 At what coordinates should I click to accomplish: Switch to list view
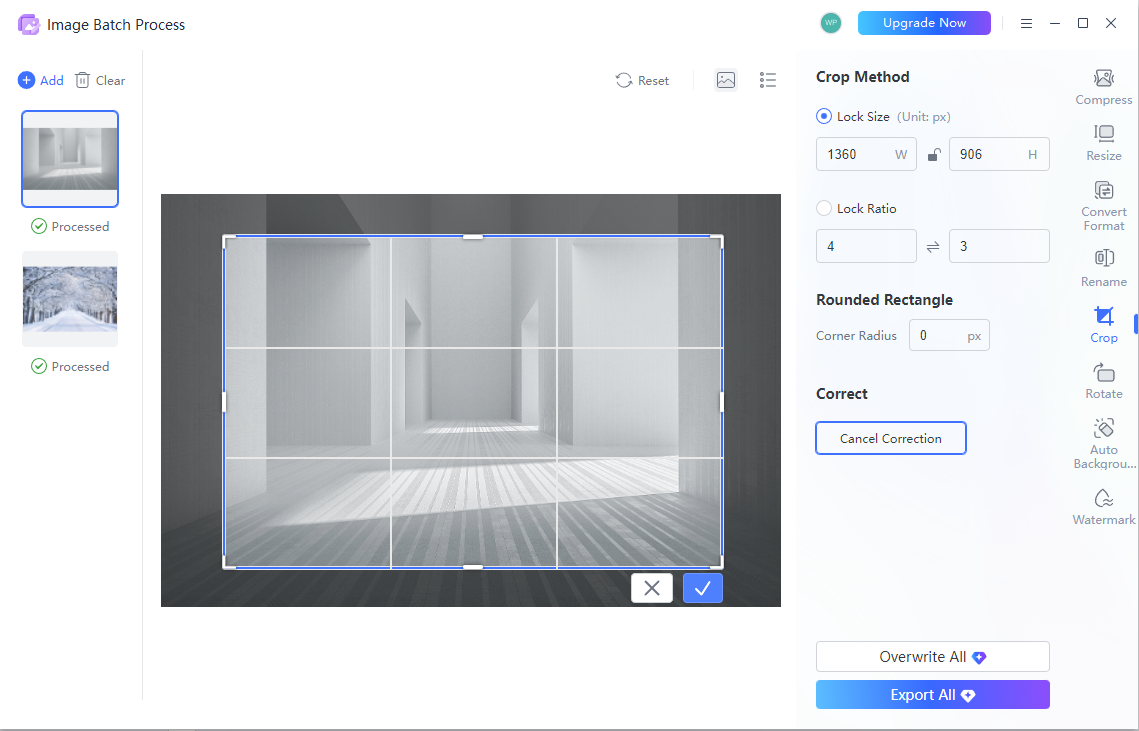768,80
